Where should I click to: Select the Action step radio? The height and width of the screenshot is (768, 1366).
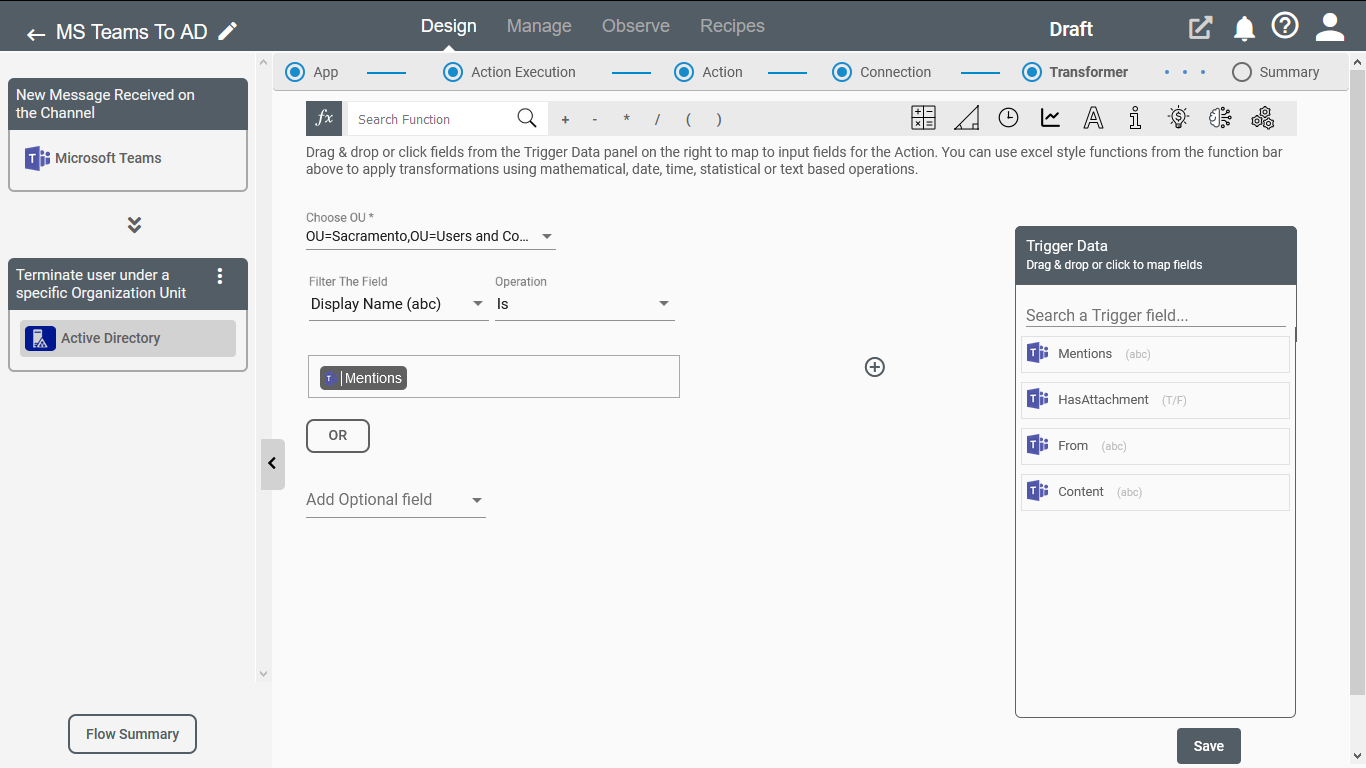(684, 72)
